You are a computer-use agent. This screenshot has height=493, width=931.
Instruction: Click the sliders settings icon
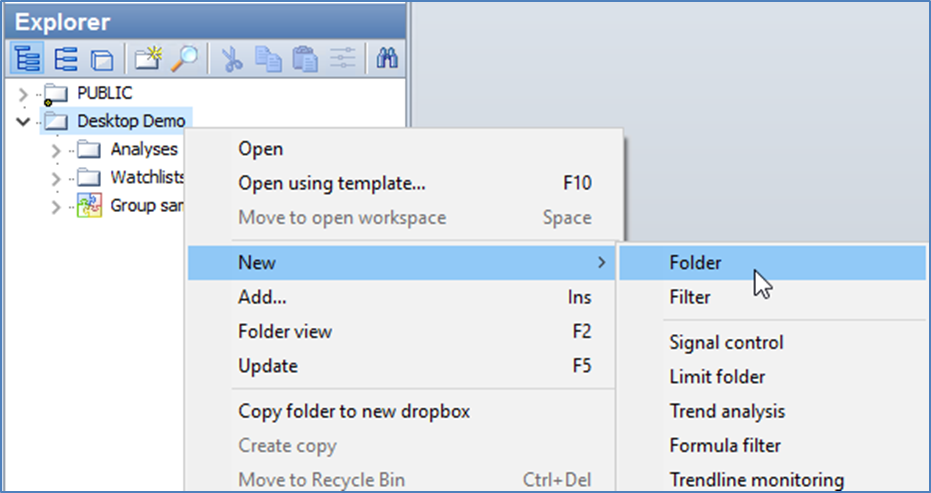[342, 60]
